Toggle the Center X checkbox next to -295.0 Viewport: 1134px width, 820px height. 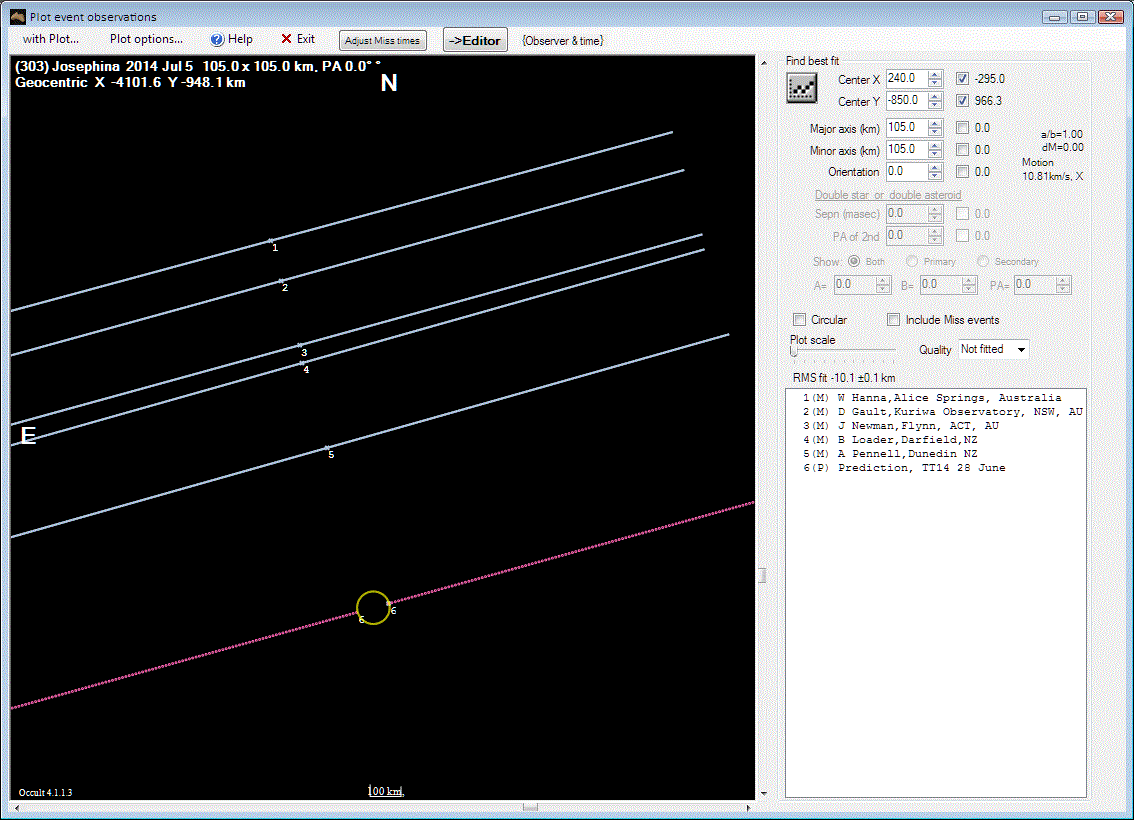pos(963,78)
